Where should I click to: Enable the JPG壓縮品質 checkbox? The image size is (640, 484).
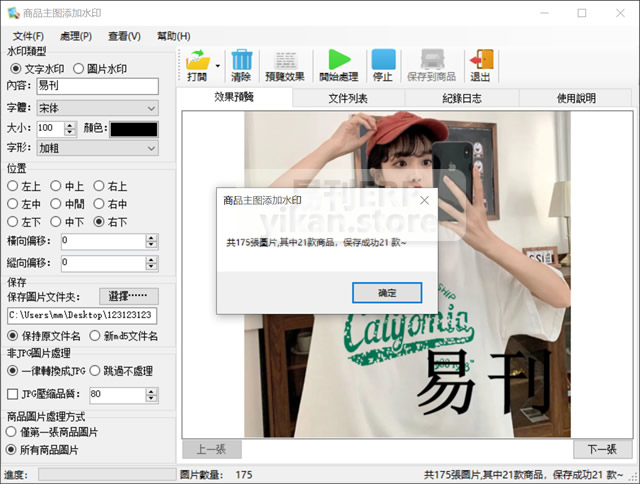coord(13,395)
